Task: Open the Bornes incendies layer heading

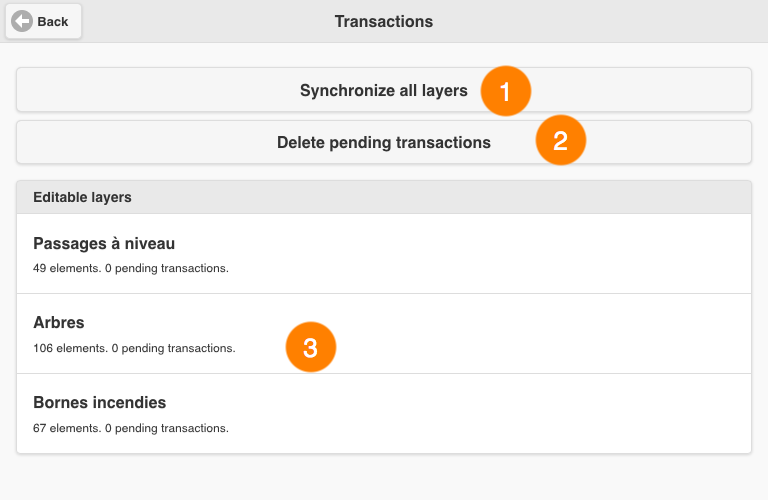Action: pos(99,402)
